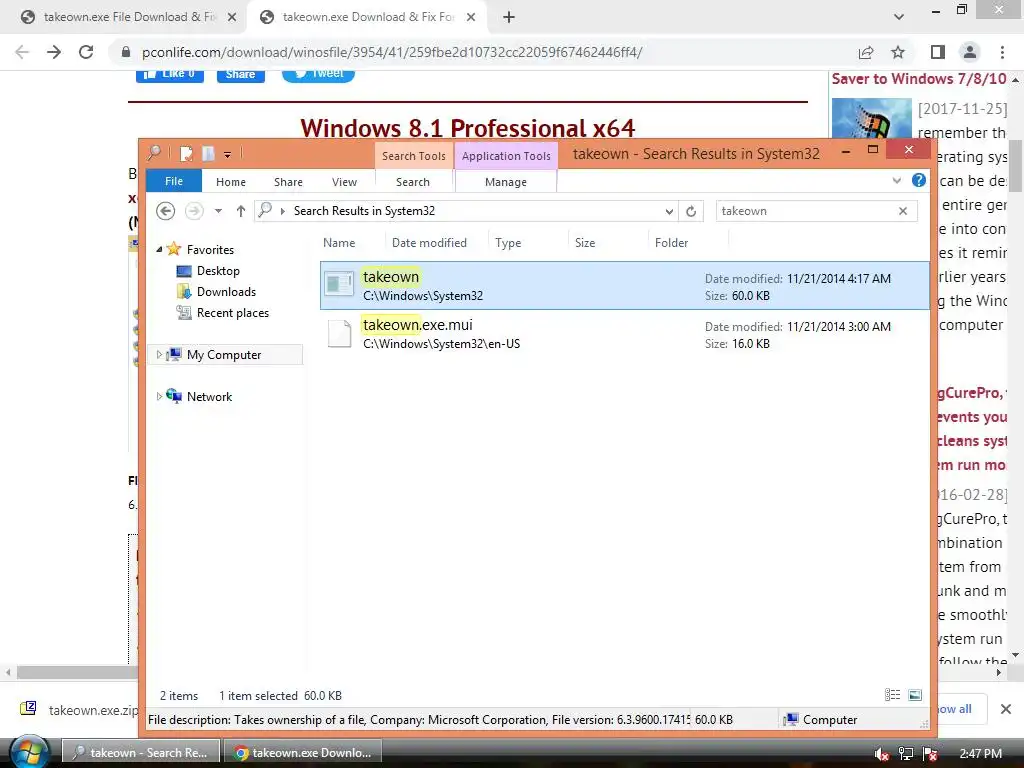Close the Chrome downloads bar
The height and width of the screenshot is (768, 1024).
[x=1006, y=709]
